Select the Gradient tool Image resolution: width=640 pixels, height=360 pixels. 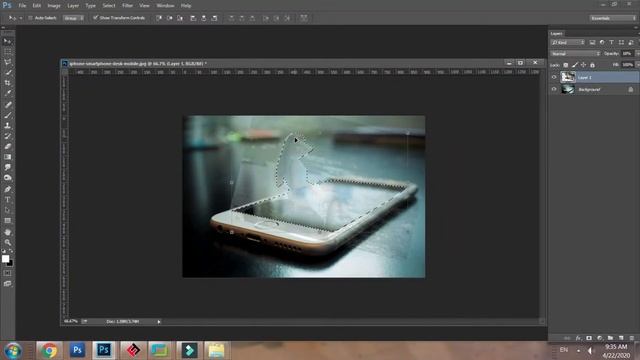click(7, 157)
